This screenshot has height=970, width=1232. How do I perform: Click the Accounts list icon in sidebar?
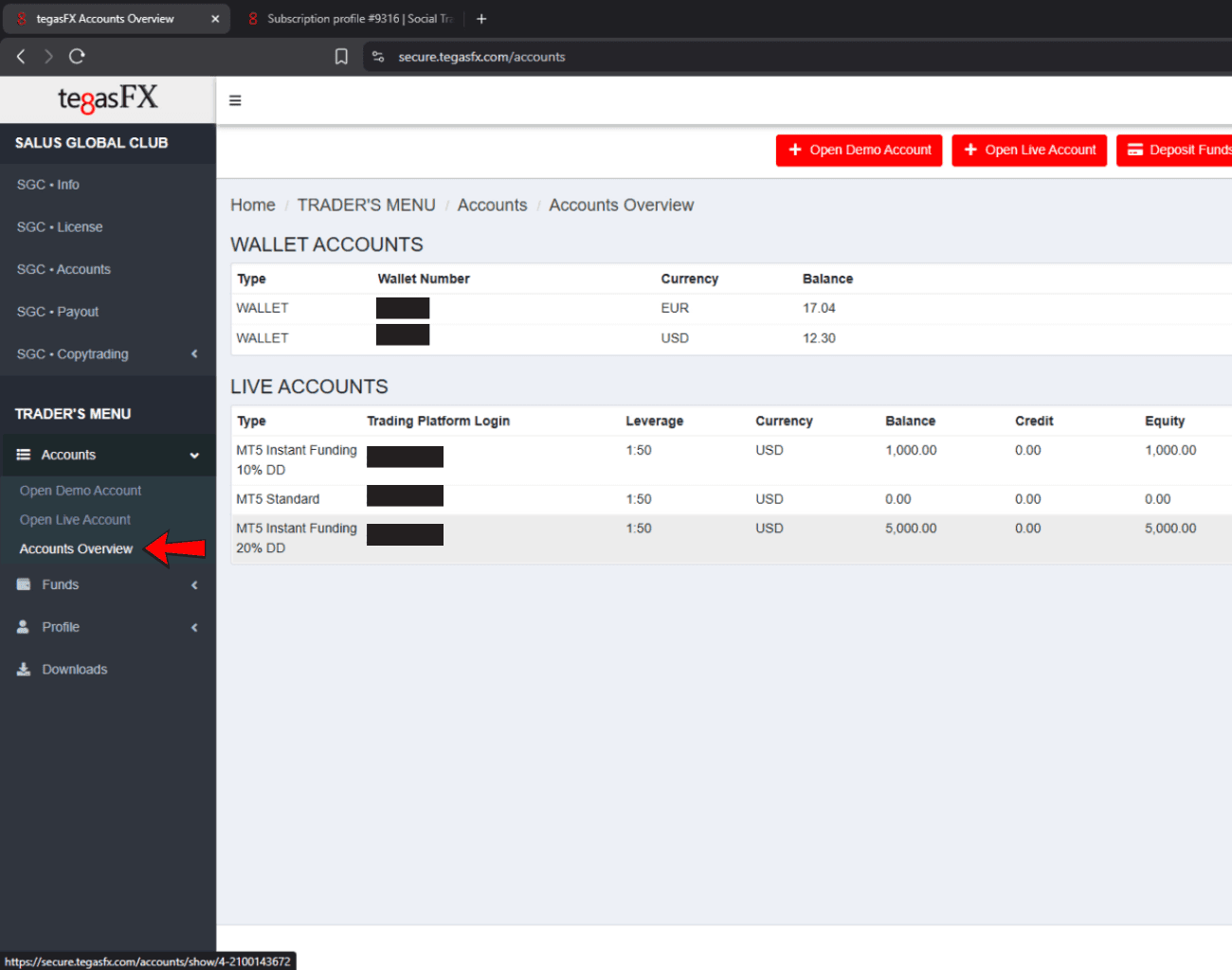click(24, 455)
